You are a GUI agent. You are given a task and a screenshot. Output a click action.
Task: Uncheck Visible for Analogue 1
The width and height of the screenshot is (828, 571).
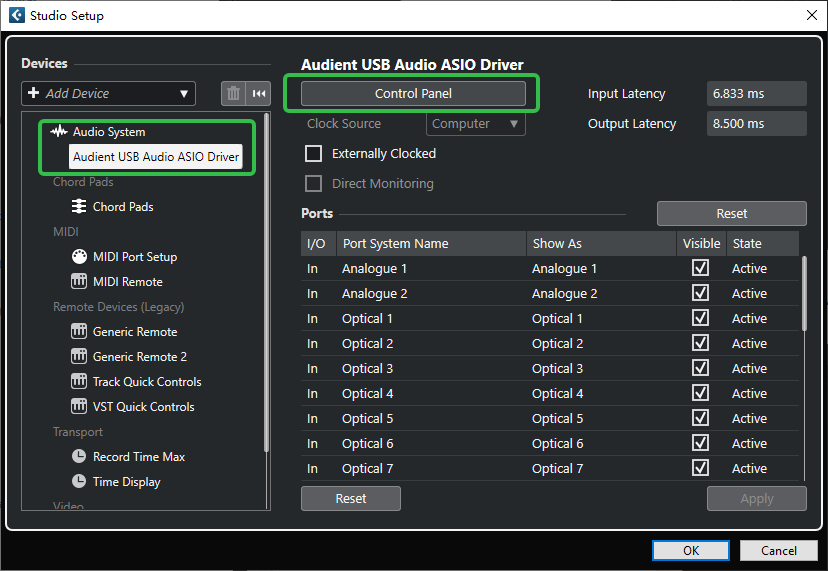(x=700, y=268)
